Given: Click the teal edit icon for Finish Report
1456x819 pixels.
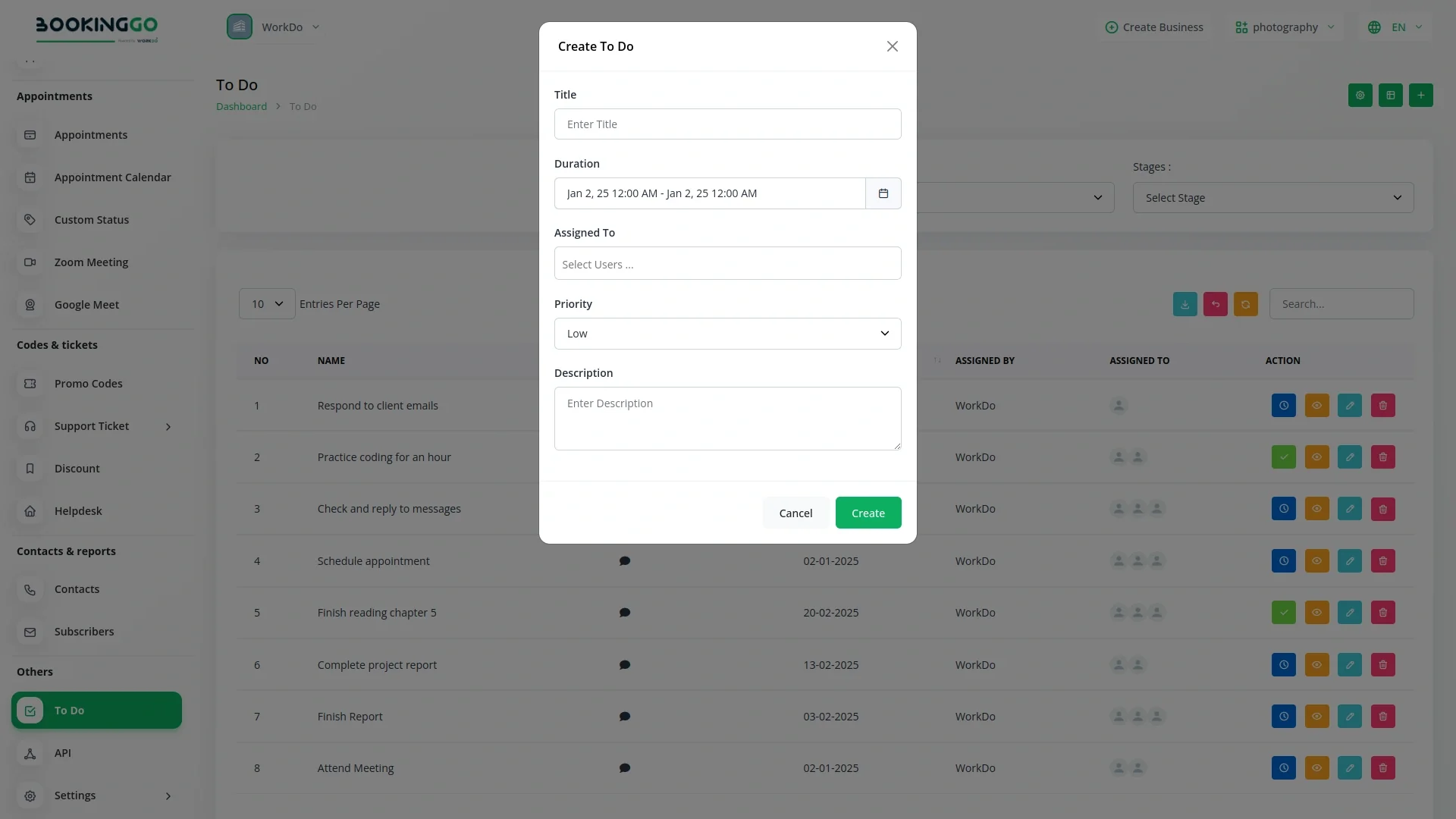Looking at the screenshot, I should 1349,717.
